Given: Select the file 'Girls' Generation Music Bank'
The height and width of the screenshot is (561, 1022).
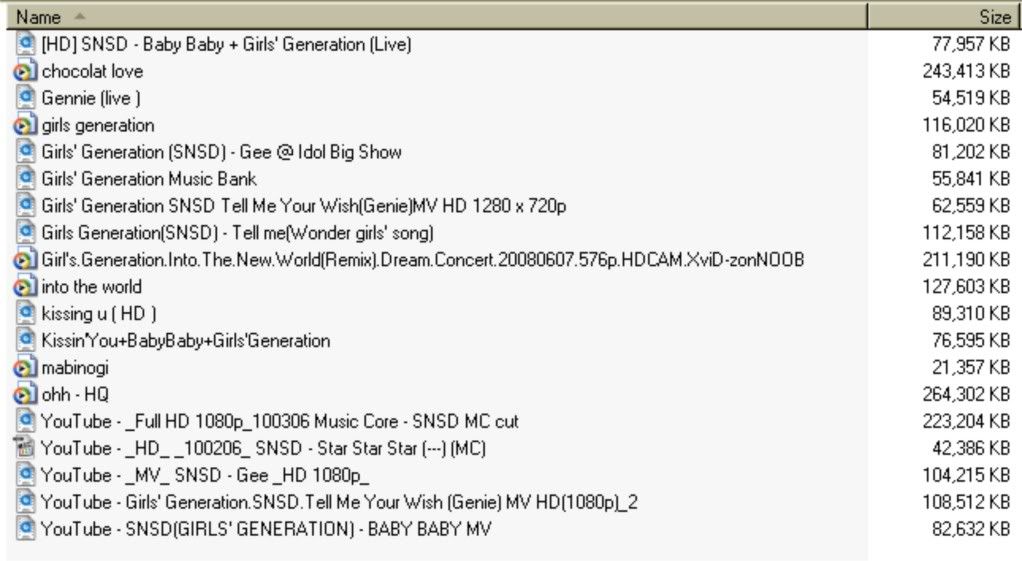Looking at the screenshot, I should tap(149, 179).
